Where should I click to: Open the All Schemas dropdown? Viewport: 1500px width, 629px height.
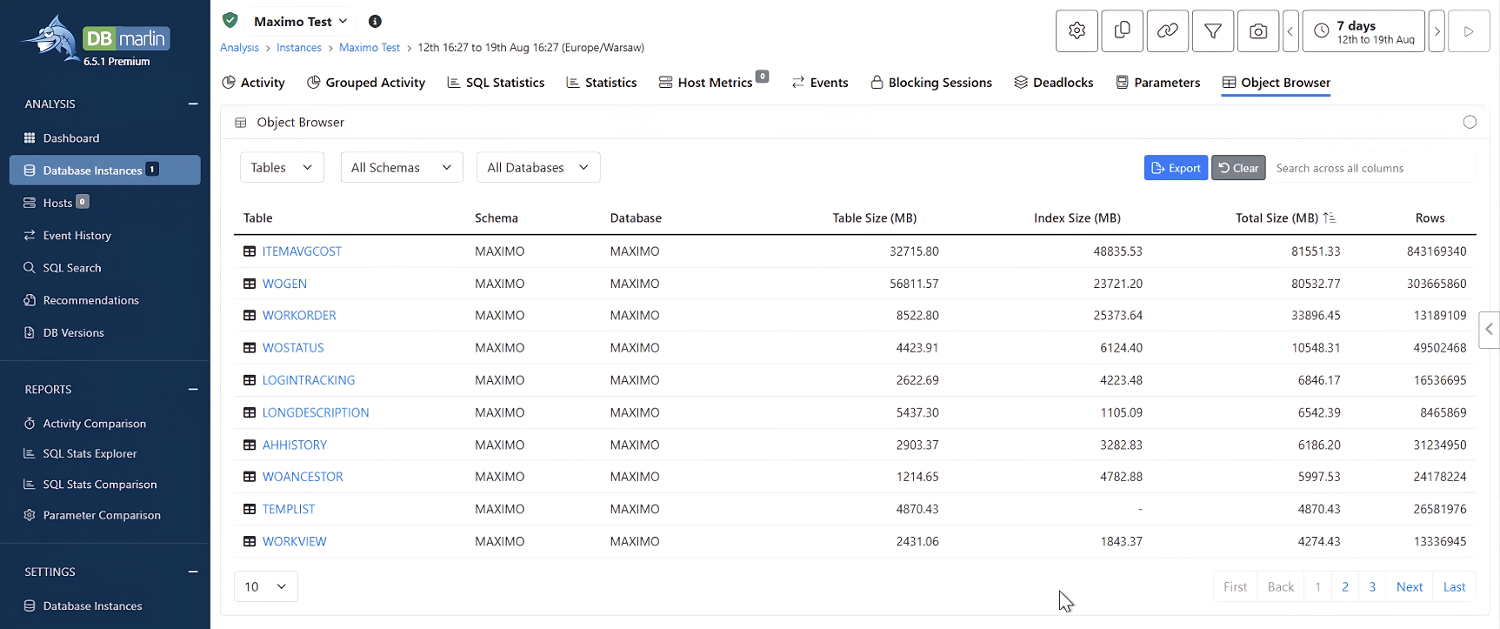pos(402,167)
